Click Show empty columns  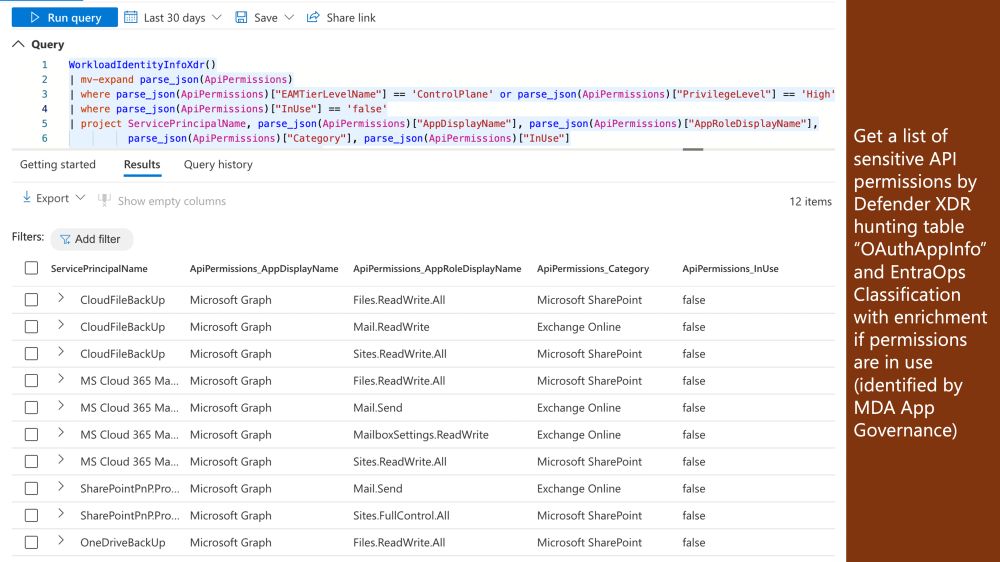pyautogui.click(x=172, y=201)
